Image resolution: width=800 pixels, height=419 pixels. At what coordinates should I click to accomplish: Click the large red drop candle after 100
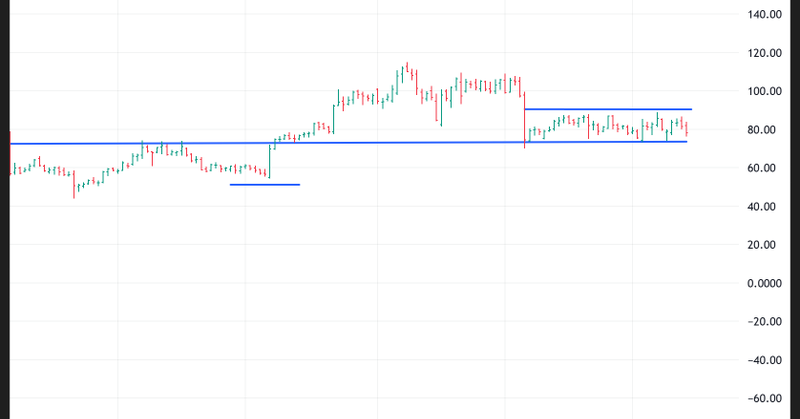click(x=525, y=120)
